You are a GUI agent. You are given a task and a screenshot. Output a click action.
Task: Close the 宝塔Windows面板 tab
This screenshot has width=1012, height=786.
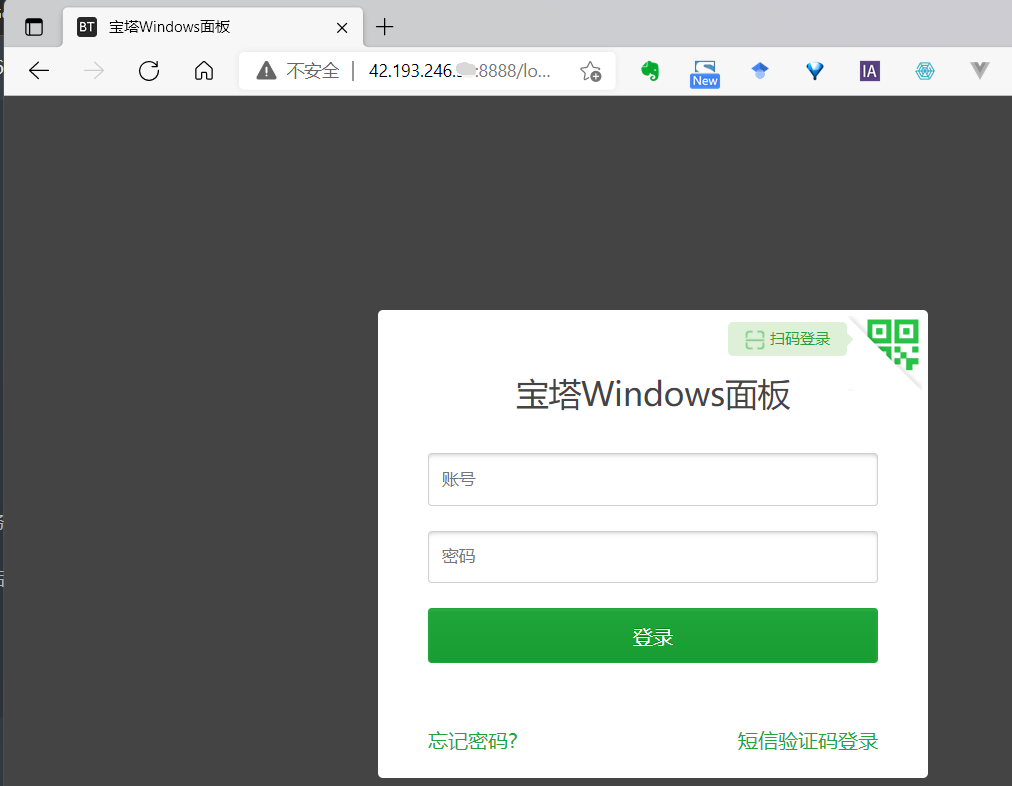[x=342, y=28]
